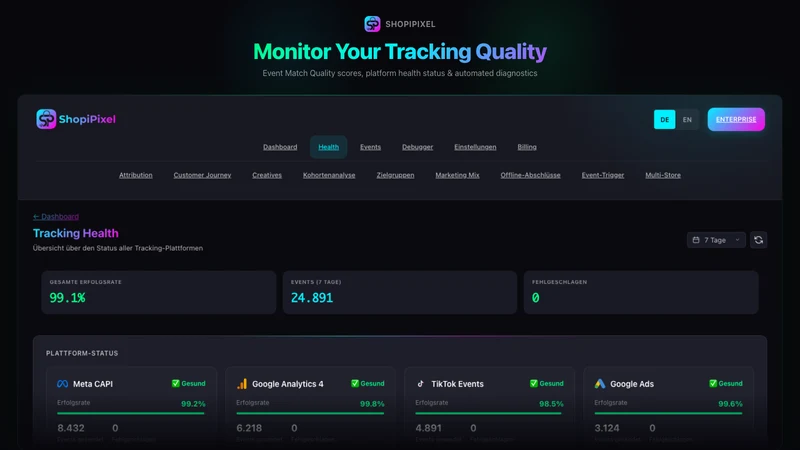Viewport: 800px width, 450px height.
Task: Open the 7 Tage date range dropdown
Action: (x=716, y=240)
